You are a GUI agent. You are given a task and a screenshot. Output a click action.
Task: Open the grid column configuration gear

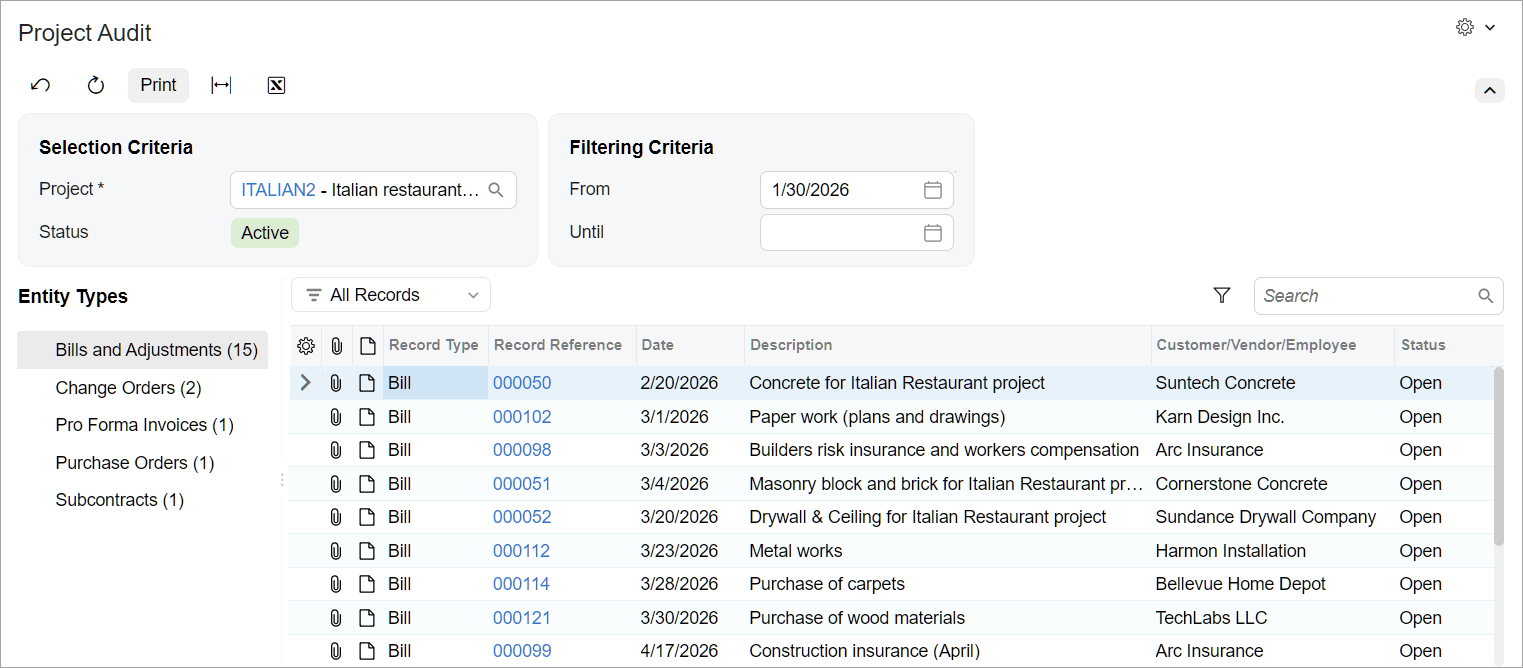(306, 346)
